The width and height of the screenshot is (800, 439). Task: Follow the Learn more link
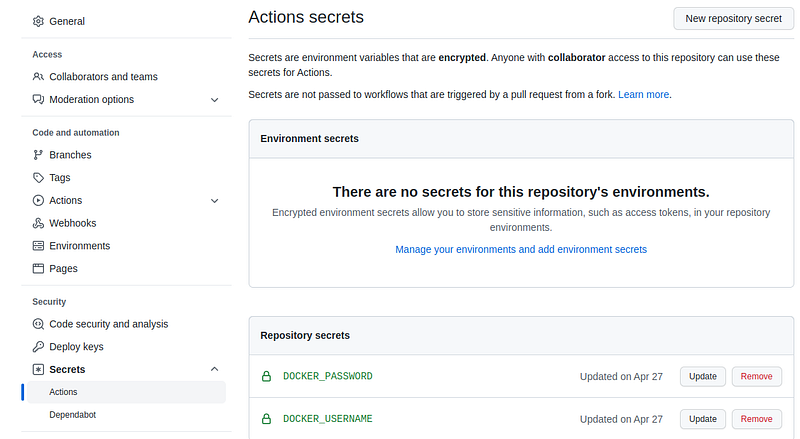[643, 94]
